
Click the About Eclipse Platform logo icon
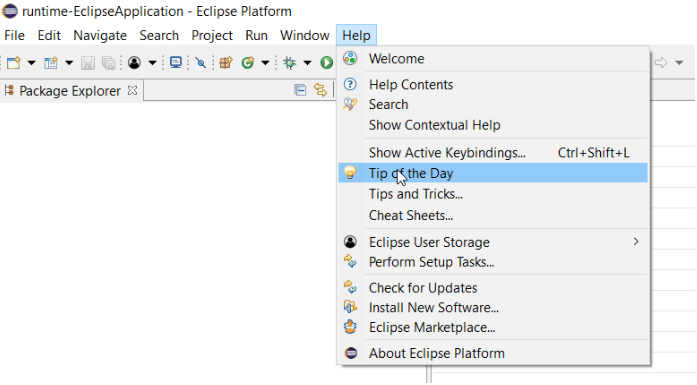(x=351, y=353)
